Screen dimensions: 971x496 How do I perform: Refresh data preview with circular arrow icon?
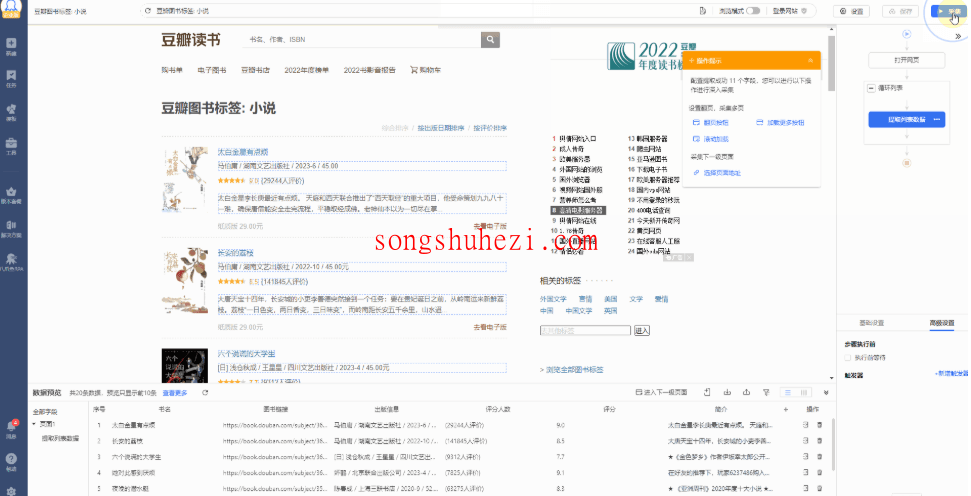point(205,393)
